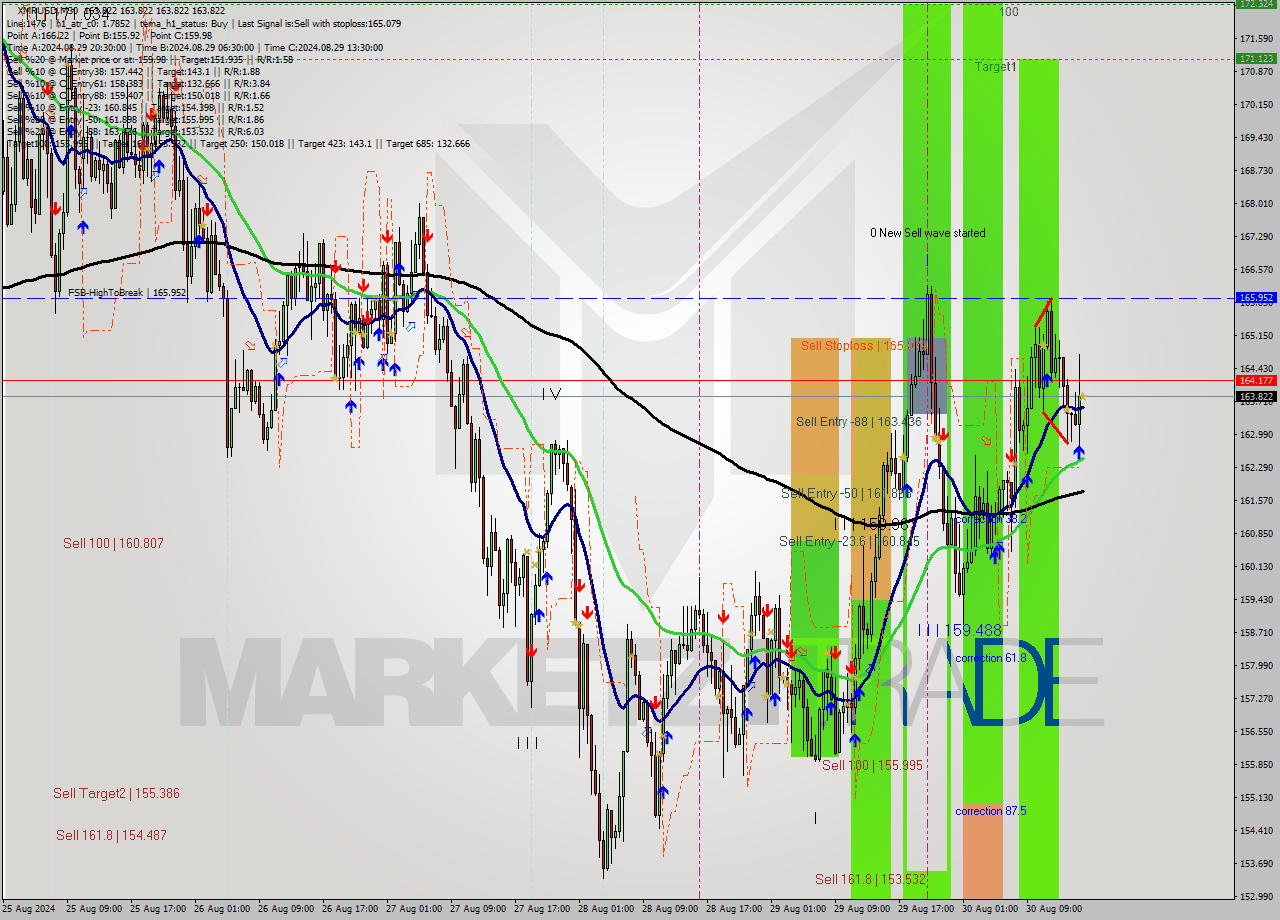Click the '25 Aug 2024' time axis label

(x=28, y=909)
